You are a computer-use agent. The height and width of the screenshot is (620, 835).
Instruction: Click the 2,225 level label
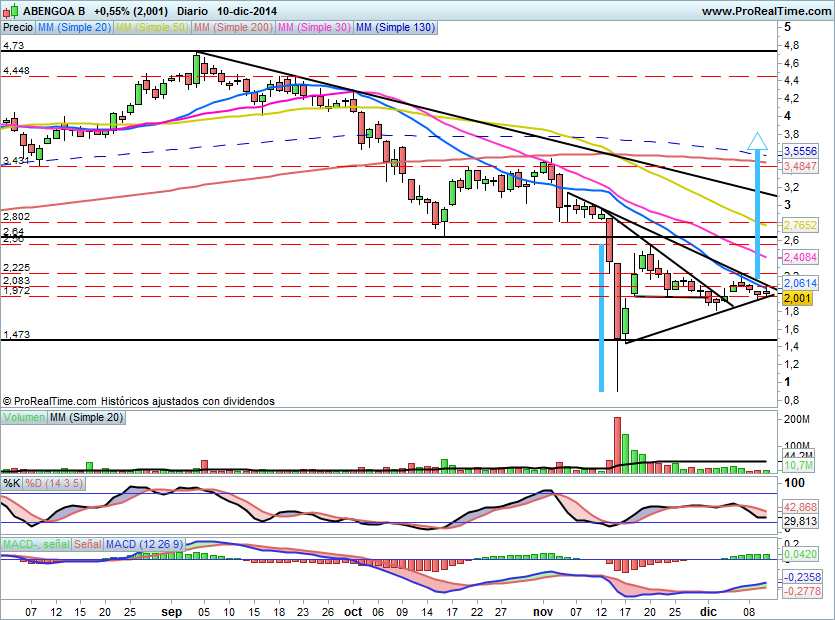coord(16,267)
